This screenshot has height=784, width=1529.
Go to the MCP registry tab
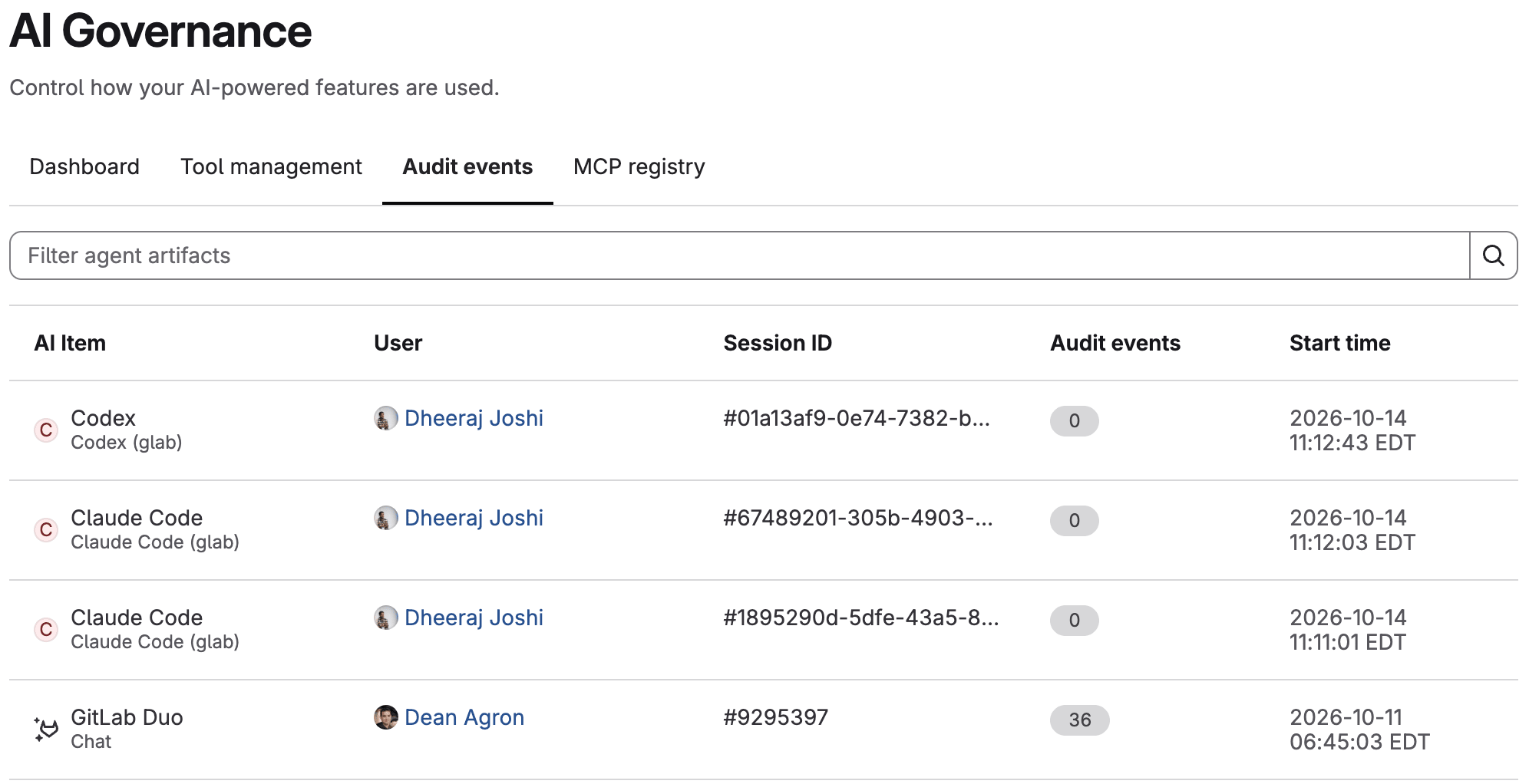point(639,166)
